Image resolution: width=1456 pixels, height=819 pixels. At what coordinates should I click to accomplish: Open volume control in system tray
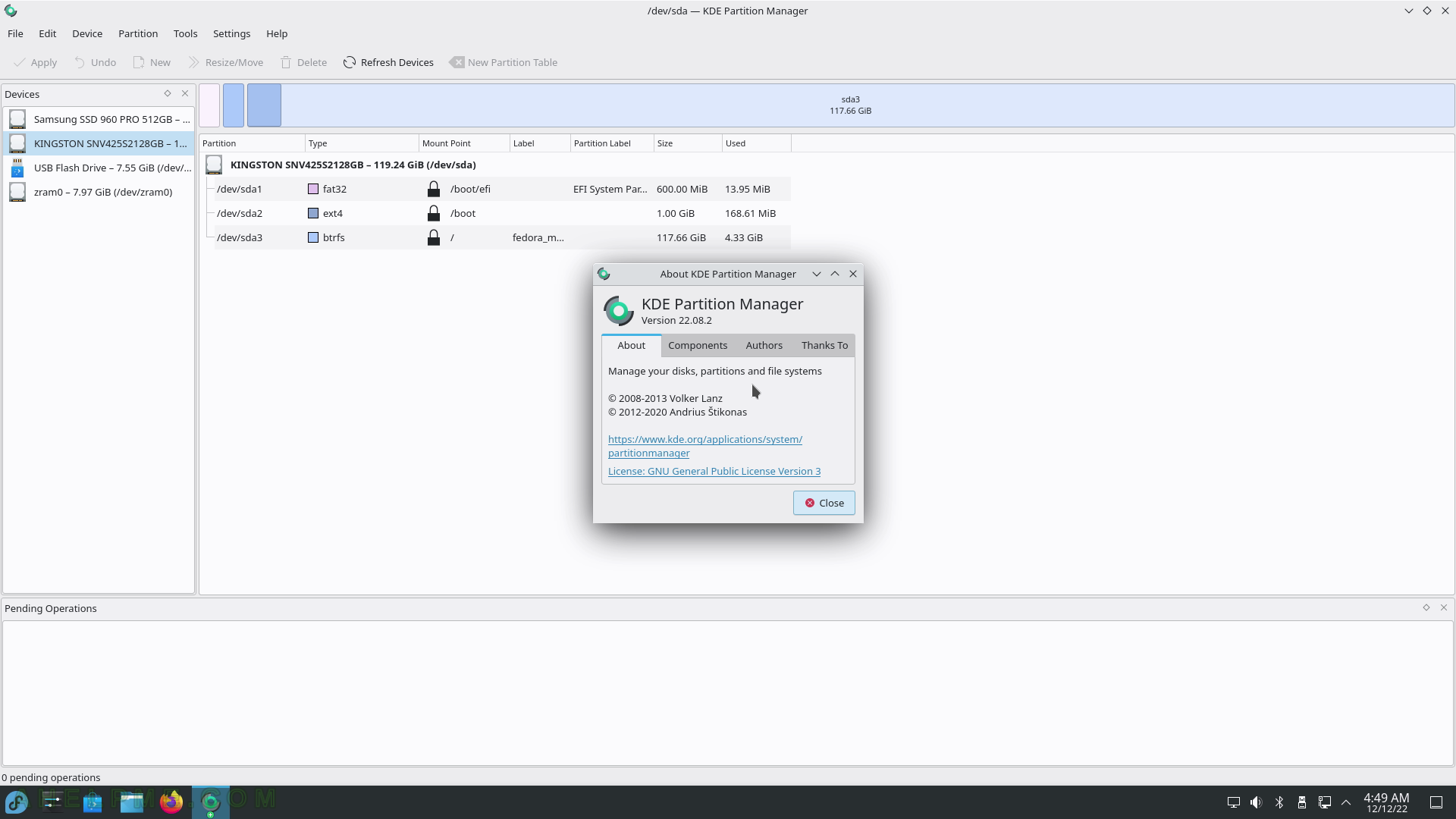click(x=1257, y=802)
